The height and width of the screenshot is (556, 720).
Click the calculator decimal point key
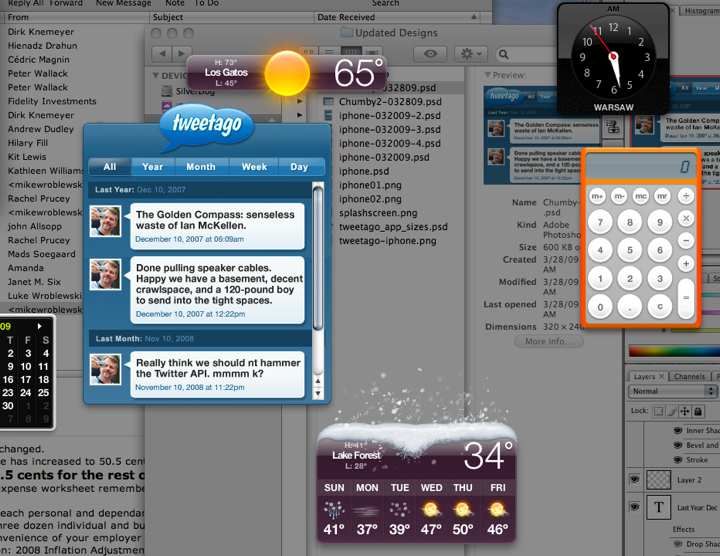[630, 307]
